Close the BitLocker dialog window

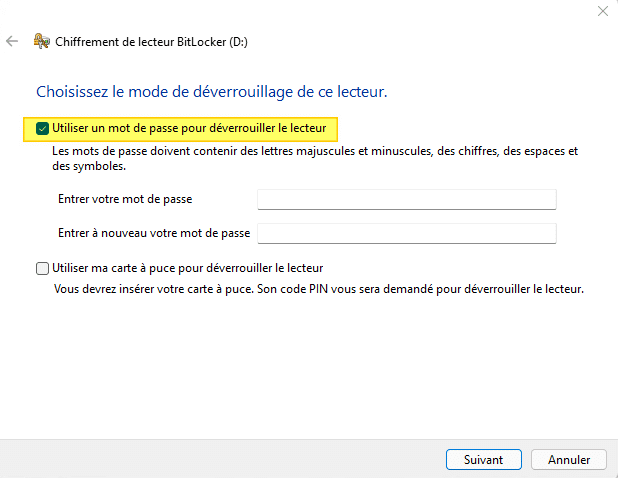[602, 11]
